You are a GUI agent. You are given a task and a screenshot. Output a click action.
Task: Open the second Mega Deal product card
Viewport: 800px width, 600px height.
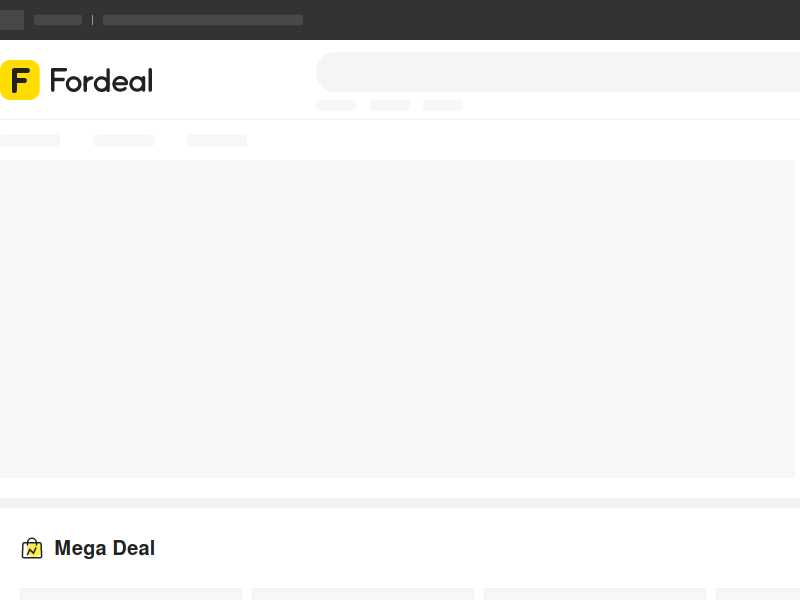363,594
